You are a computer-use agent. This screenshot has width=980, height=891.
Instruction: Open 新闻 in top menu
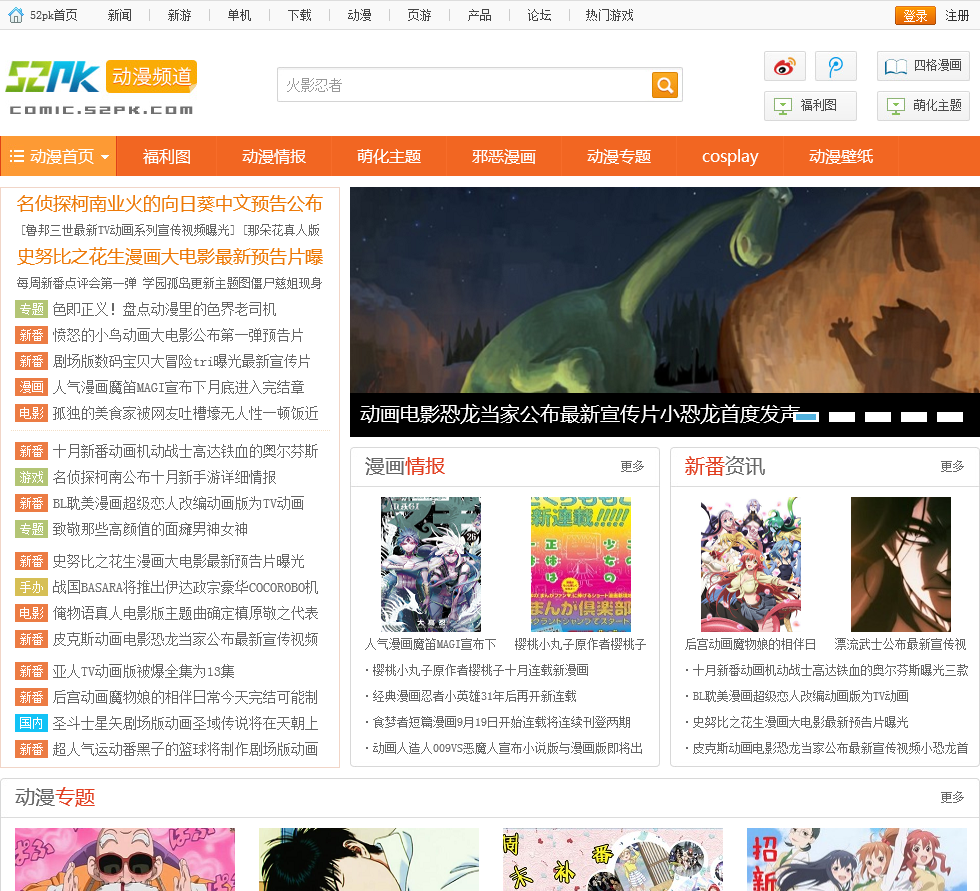[x=119, y=15]
